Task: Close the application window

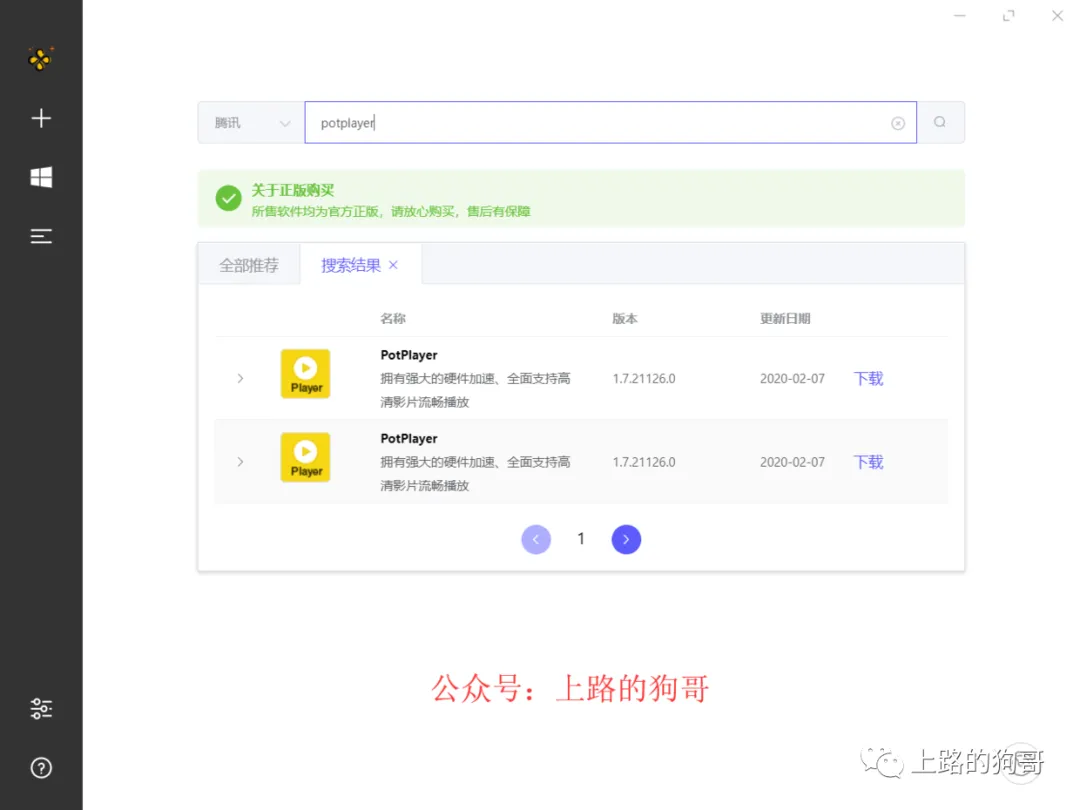Action: pyautogui.click(x=1057, y=15)
